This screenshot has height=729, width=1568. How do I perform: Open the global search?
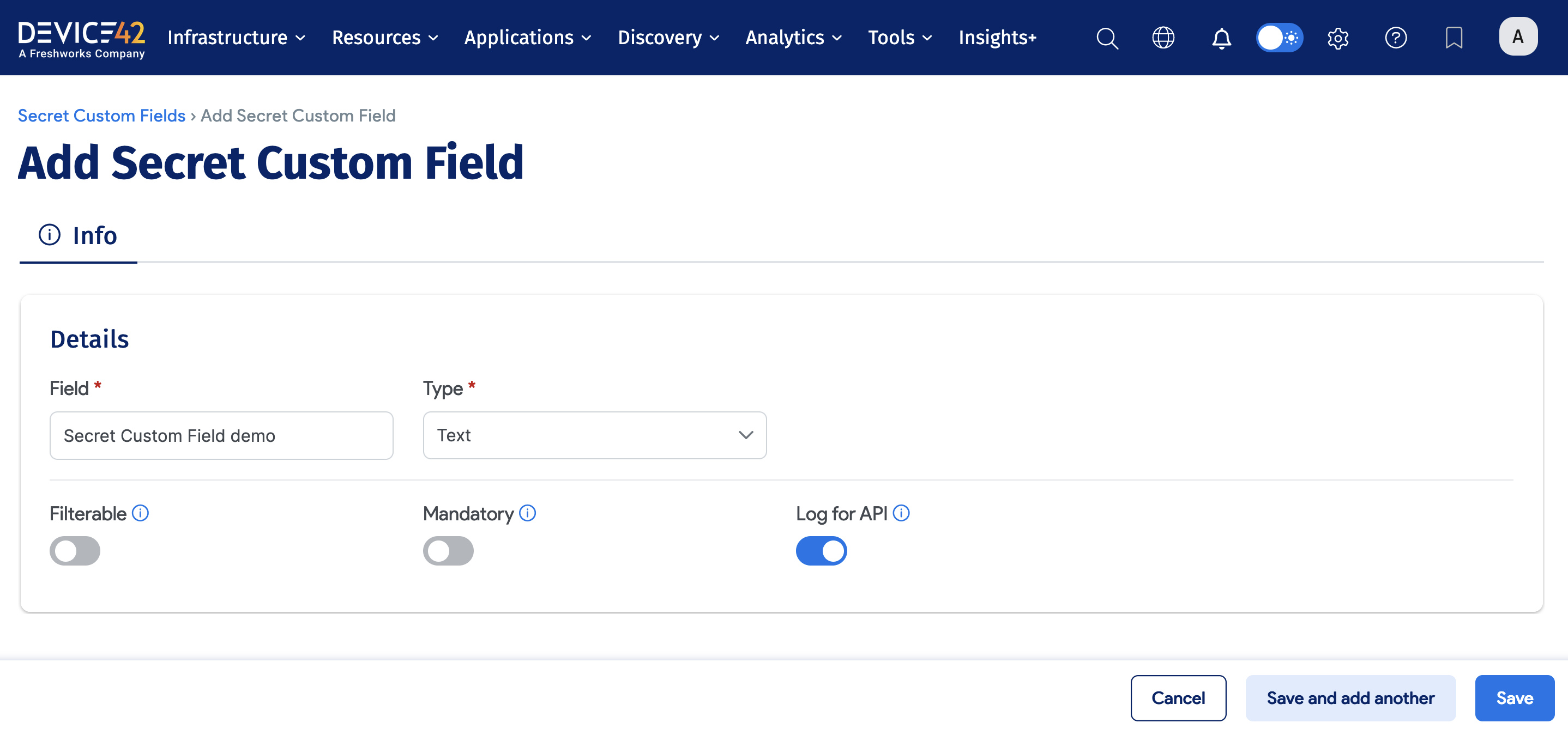tap(1107, 38)
